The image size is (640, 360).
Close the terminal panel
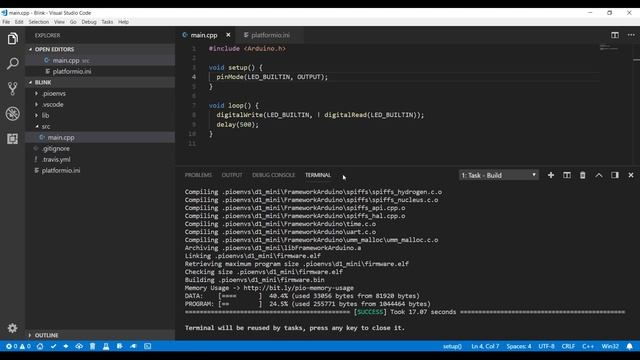click(631, 175)
